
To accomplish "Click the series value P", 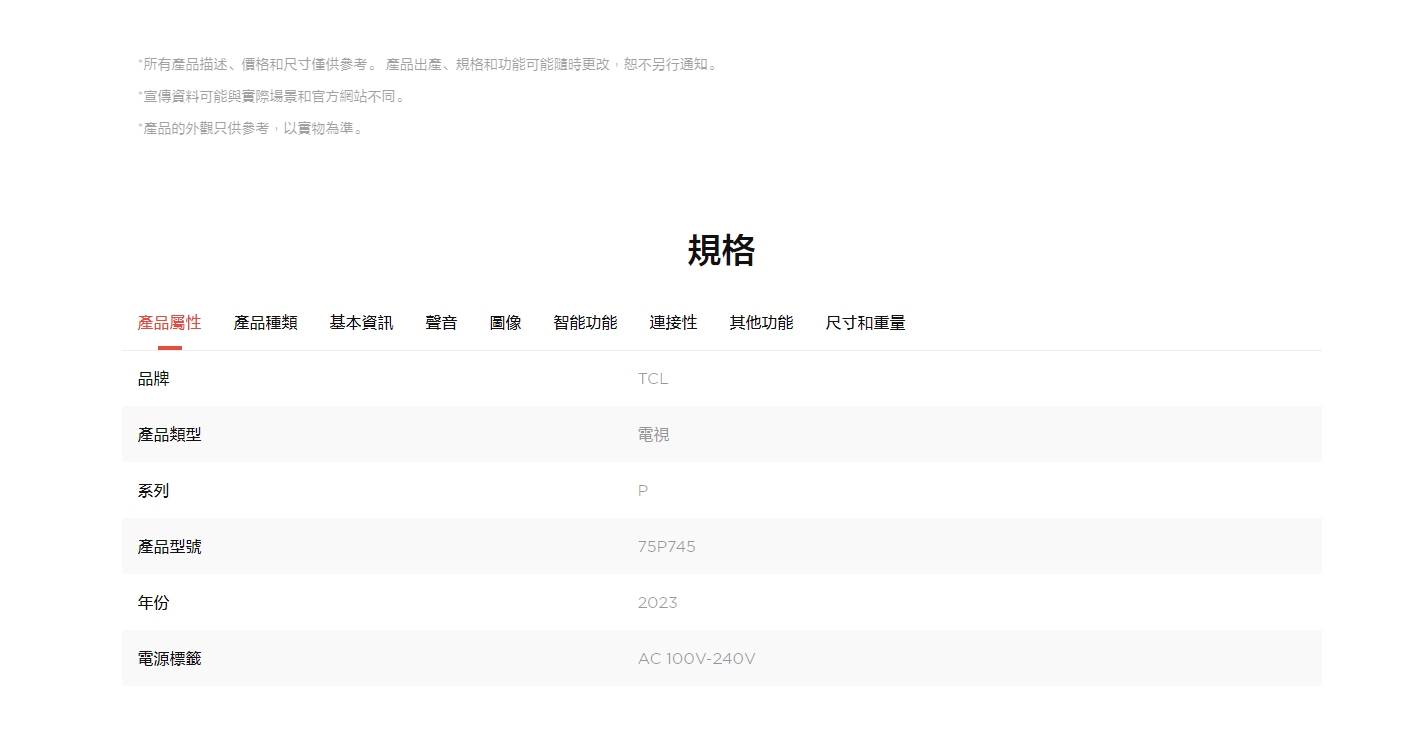I will click(x=643, y=491).
